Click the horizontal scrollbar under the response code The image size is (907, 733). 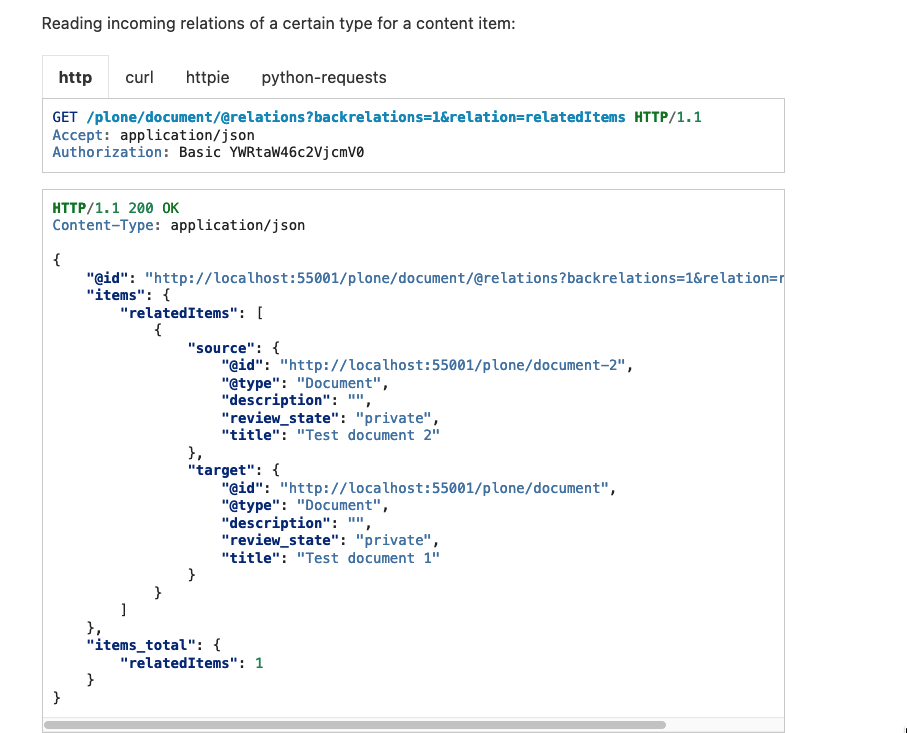click(355, 725)
